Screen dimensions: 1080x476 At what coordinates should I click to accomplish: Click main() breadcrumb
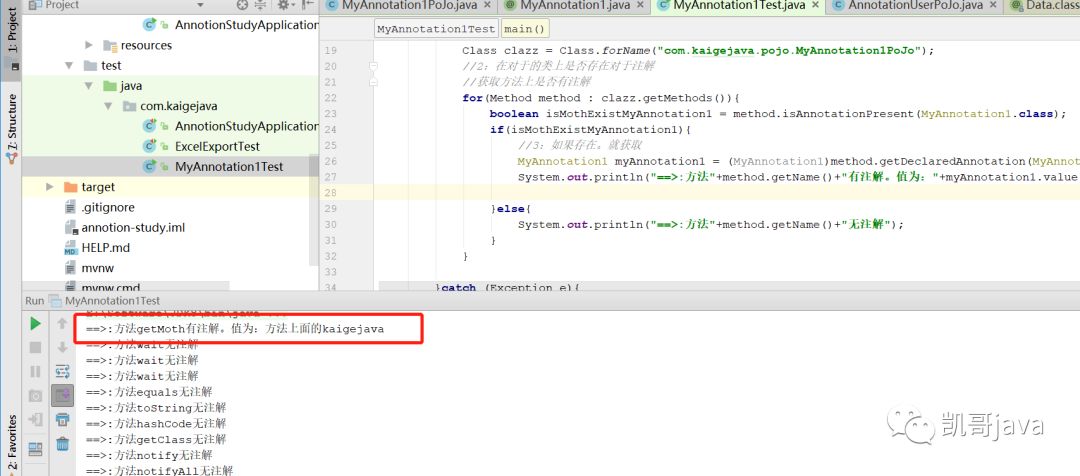524,29
